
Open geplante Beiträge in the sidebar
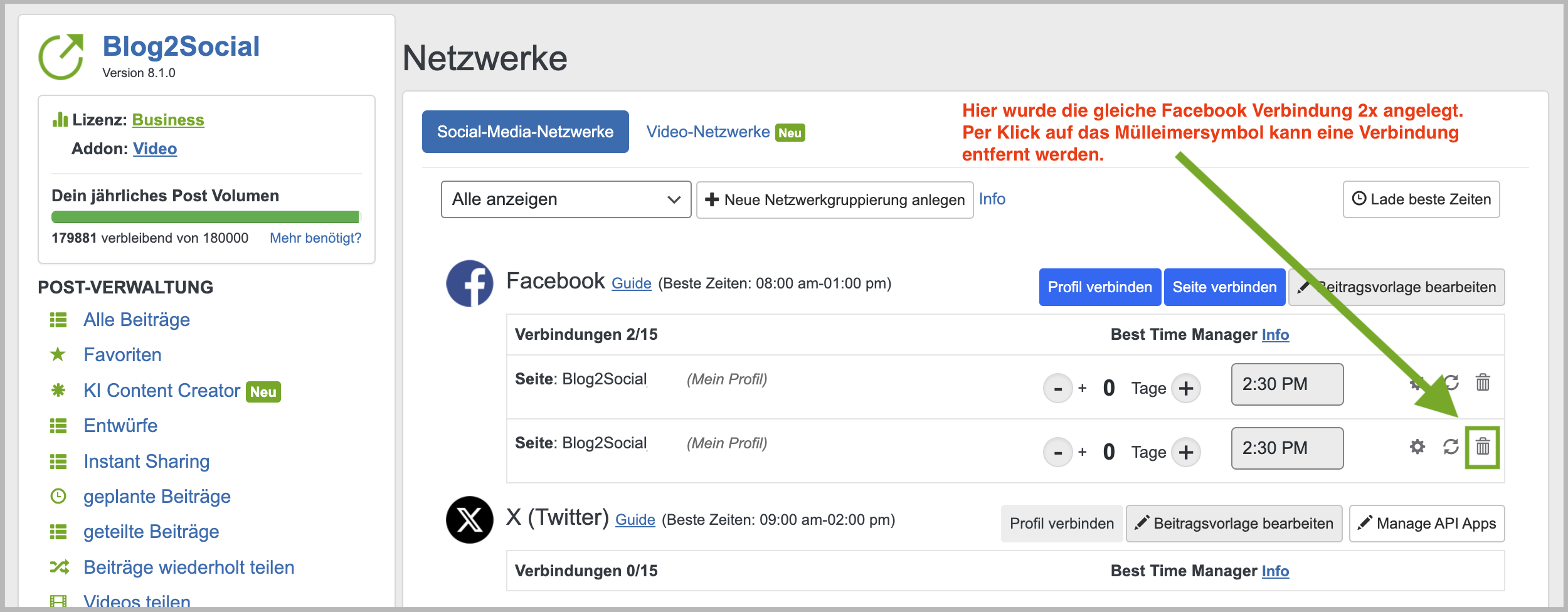click(x=157, y=497)
